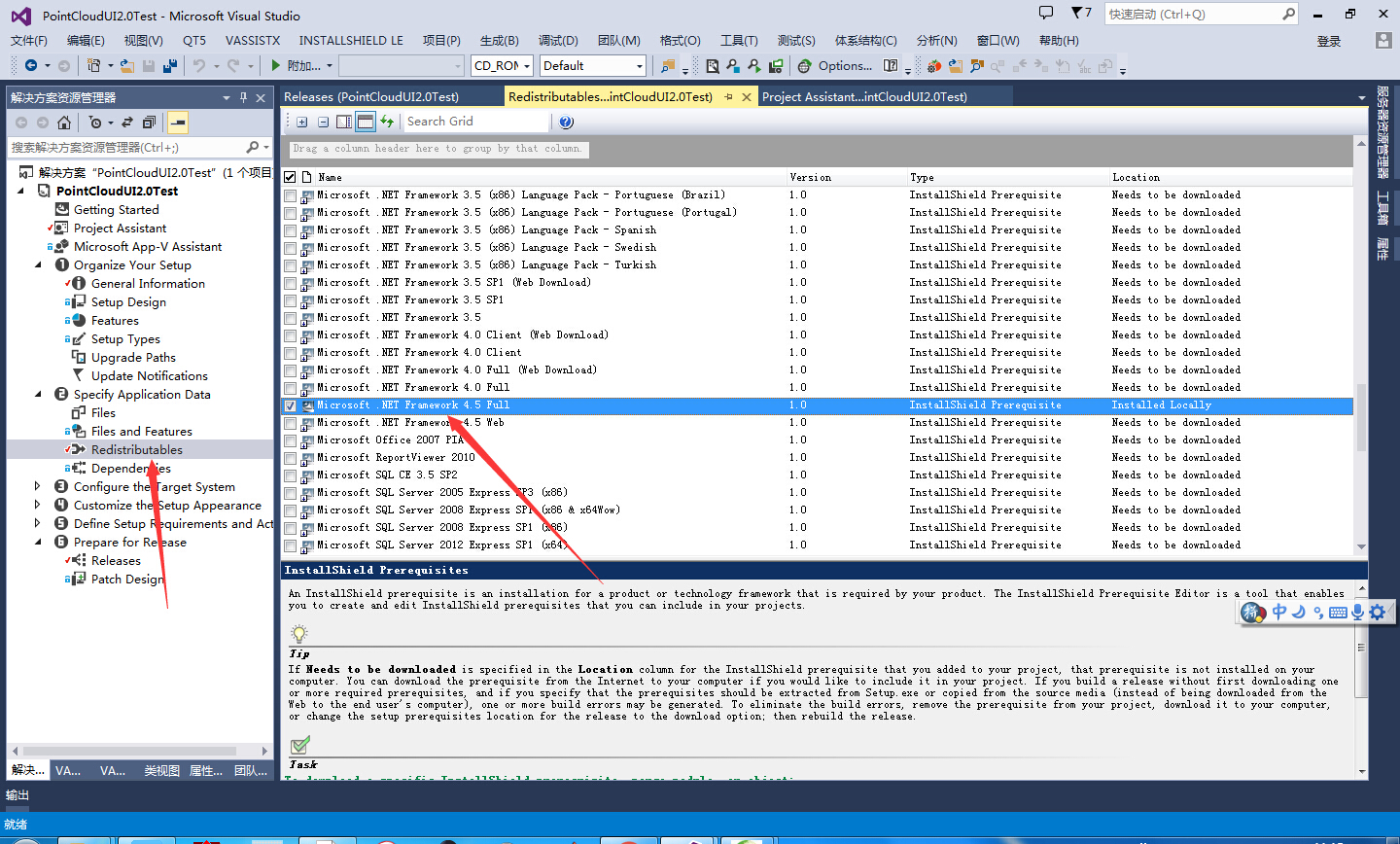Click the user account avatar icon
The height and width of the screenshot is (844, 1400).
click(1383, 40)
